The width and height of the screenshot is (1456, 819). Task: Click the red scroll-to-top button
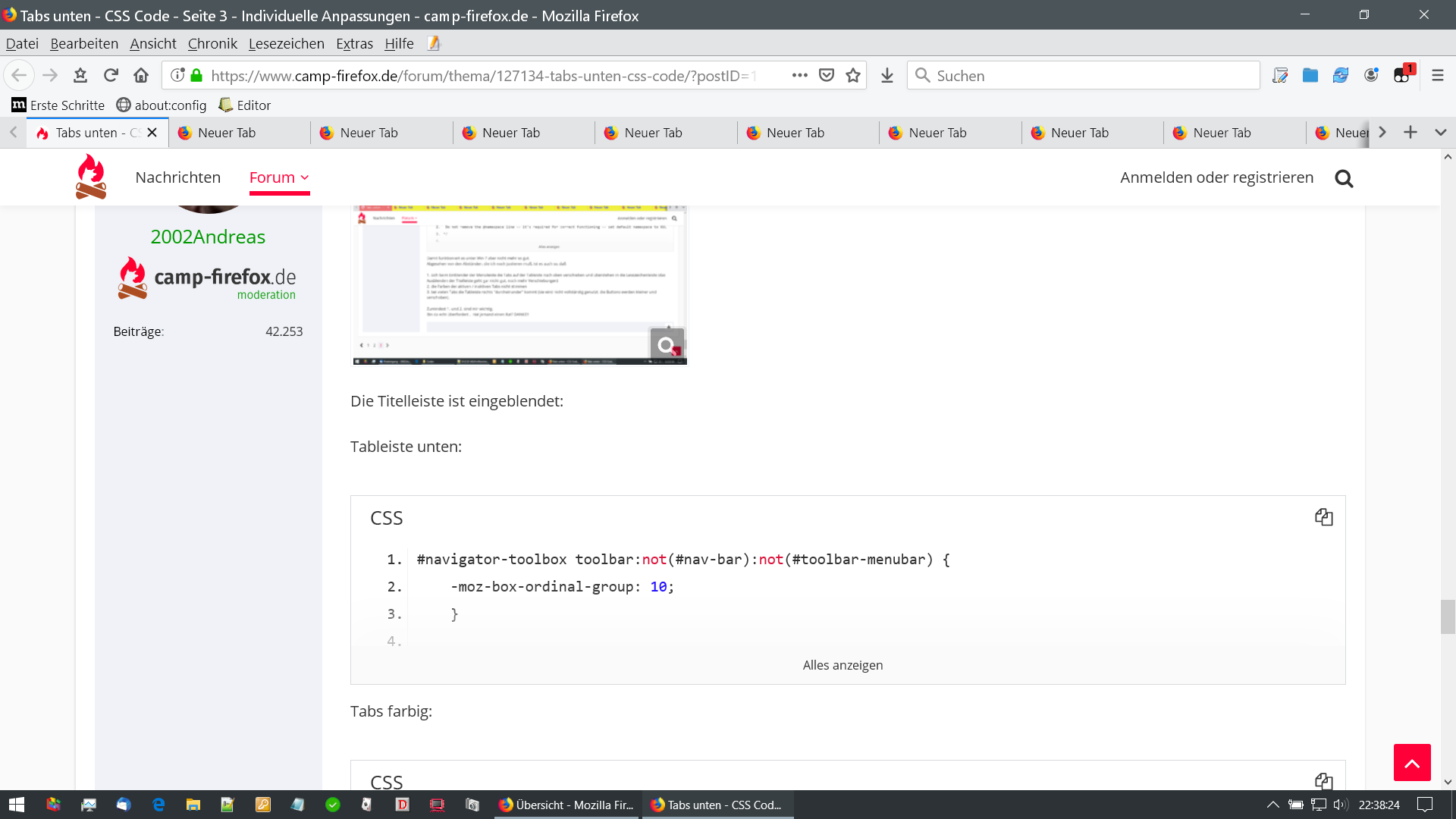tap(1411, 762)
